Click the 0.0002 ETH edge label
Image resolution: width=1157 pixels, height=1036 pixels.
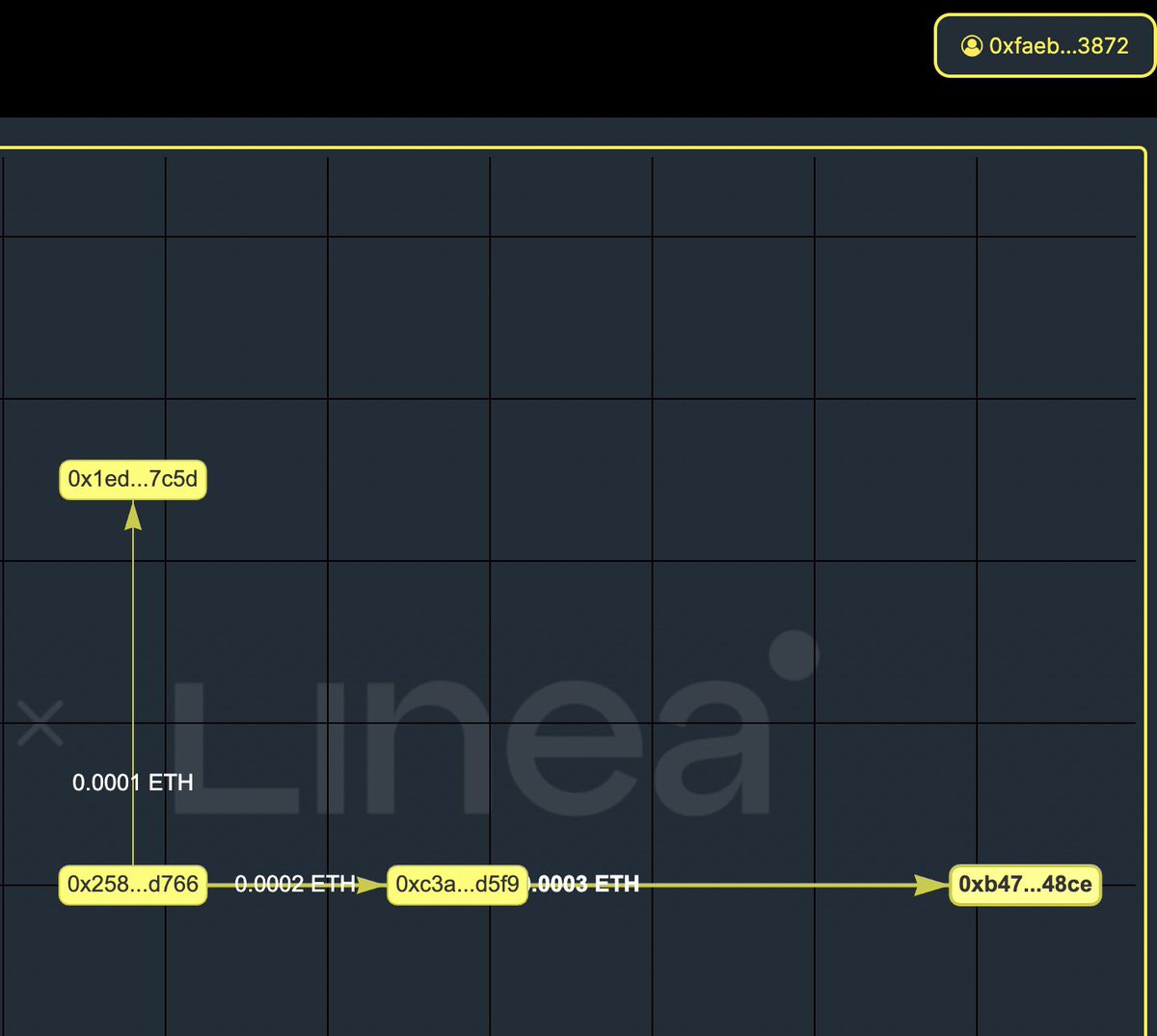(295, 884)
